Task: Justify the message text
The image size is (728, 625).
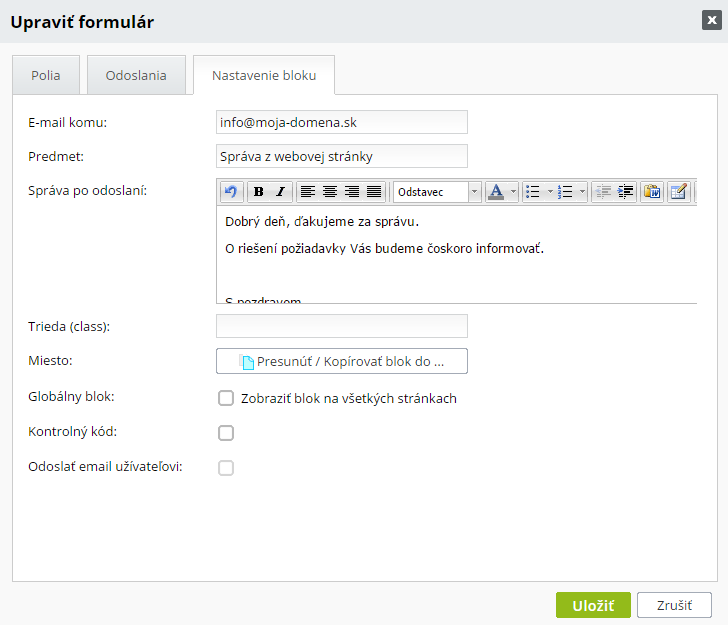Action: coord(374,192)
